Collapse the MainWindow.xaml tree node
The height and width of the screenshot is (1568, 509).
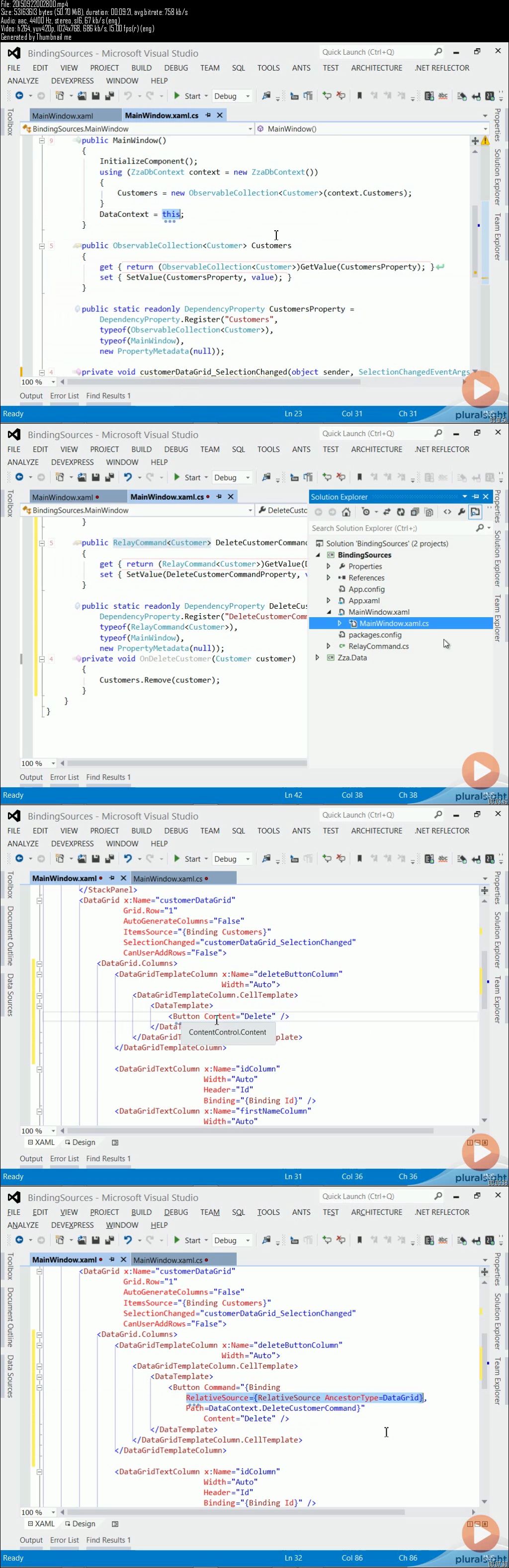pyautogui.click(x=329, y=612)
